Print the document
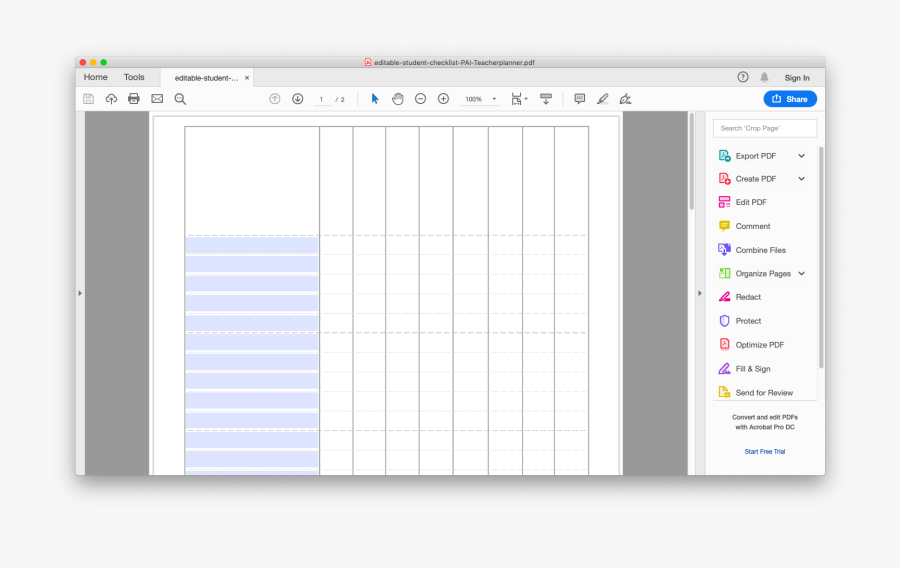 coord(134,99)
